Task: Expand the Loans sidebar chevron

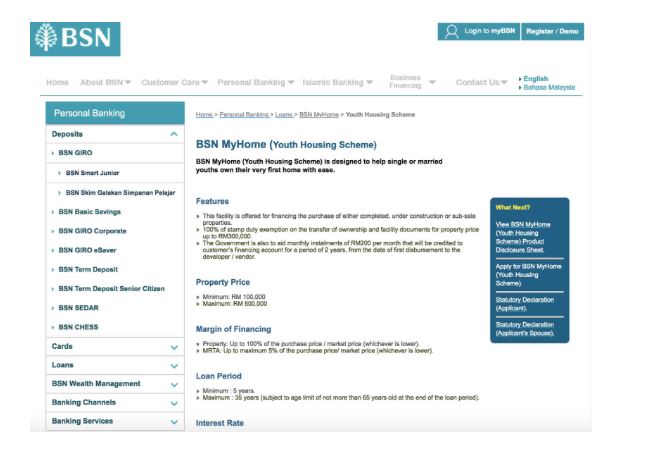Action: tap(174, 365)
